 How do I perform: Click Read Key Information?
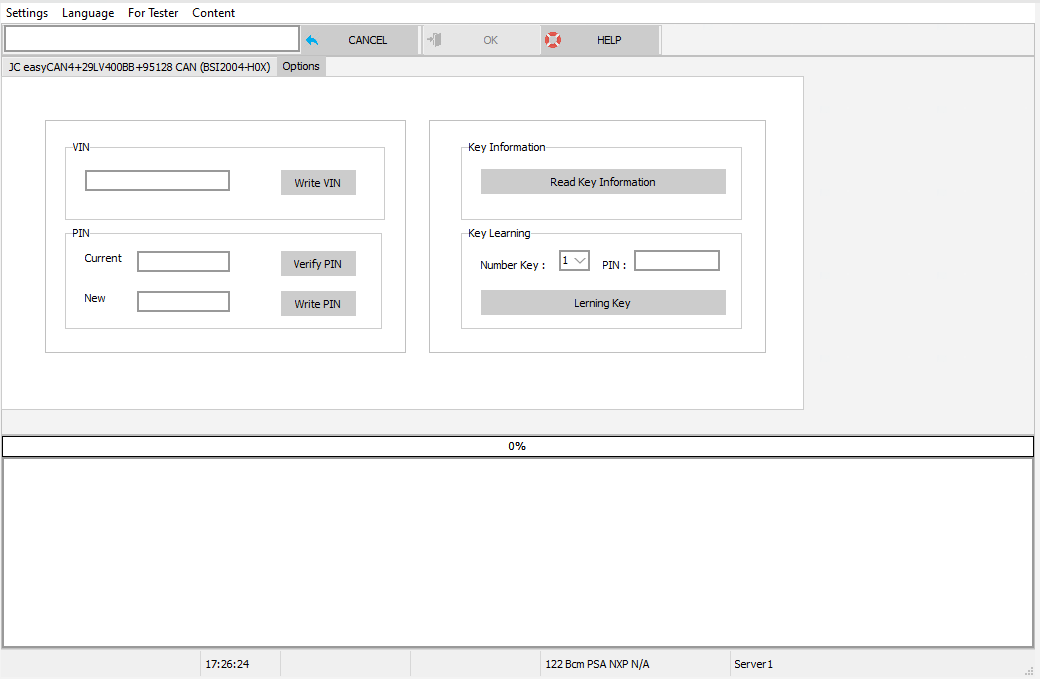pyautogui.click(x=603, y=181)
